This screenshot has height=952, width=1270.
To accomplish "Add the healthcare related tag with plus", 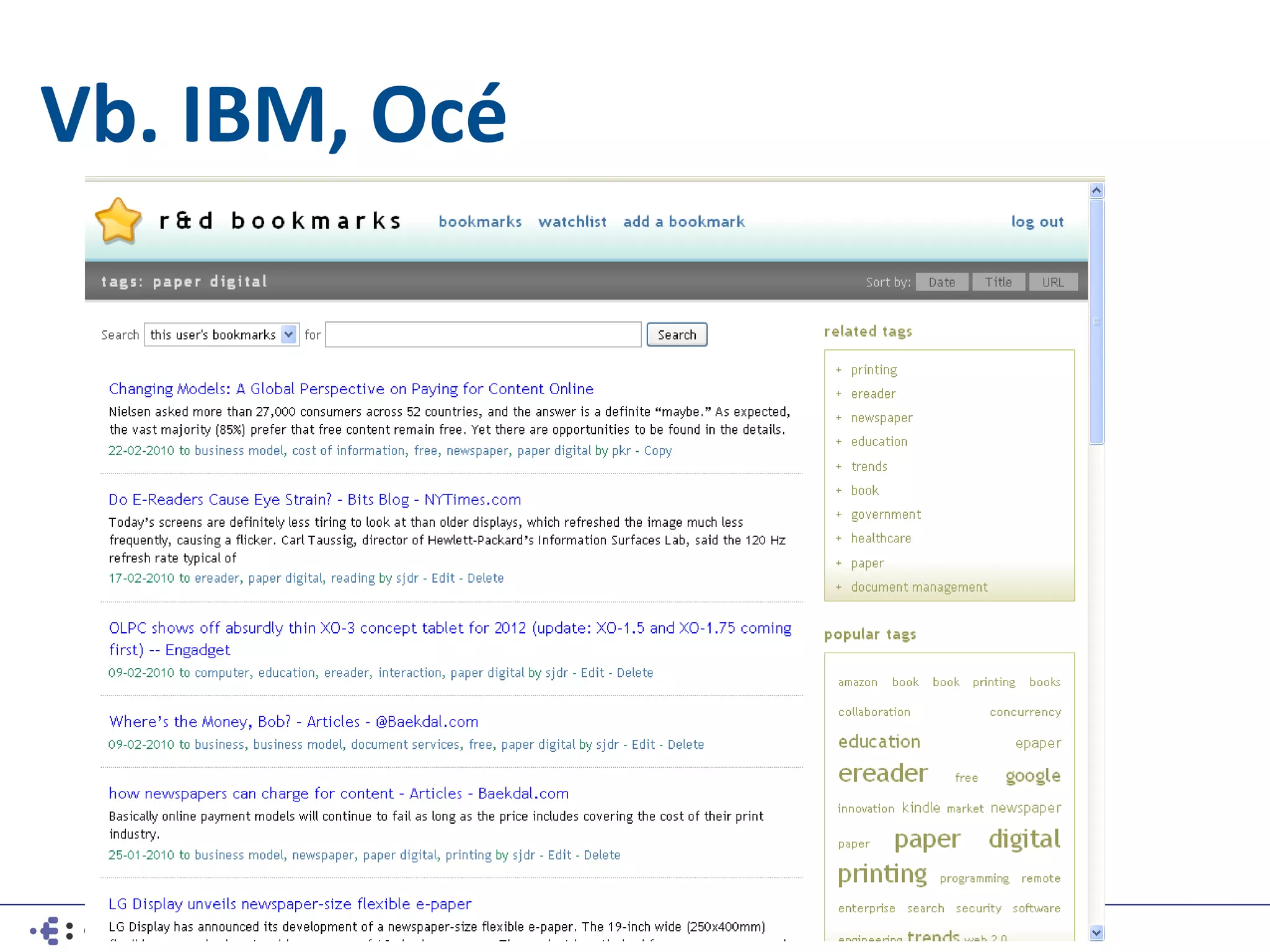I will pos(838,539).
